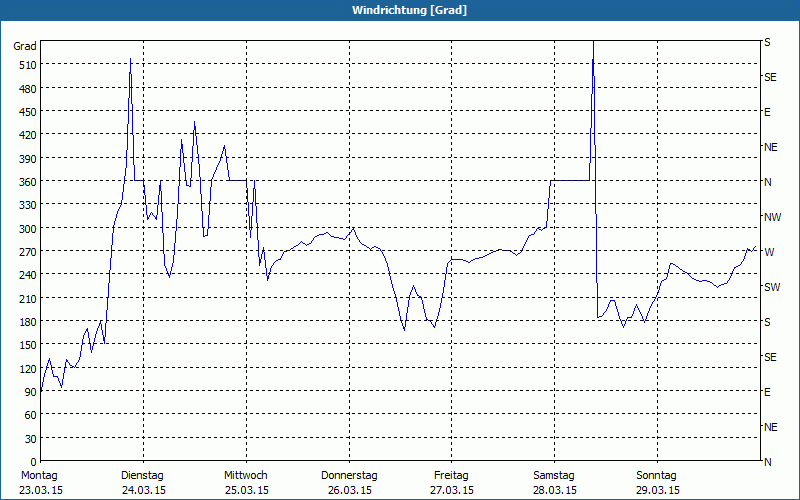Click the NW compass label on the right axis

(x=772, y=217)
